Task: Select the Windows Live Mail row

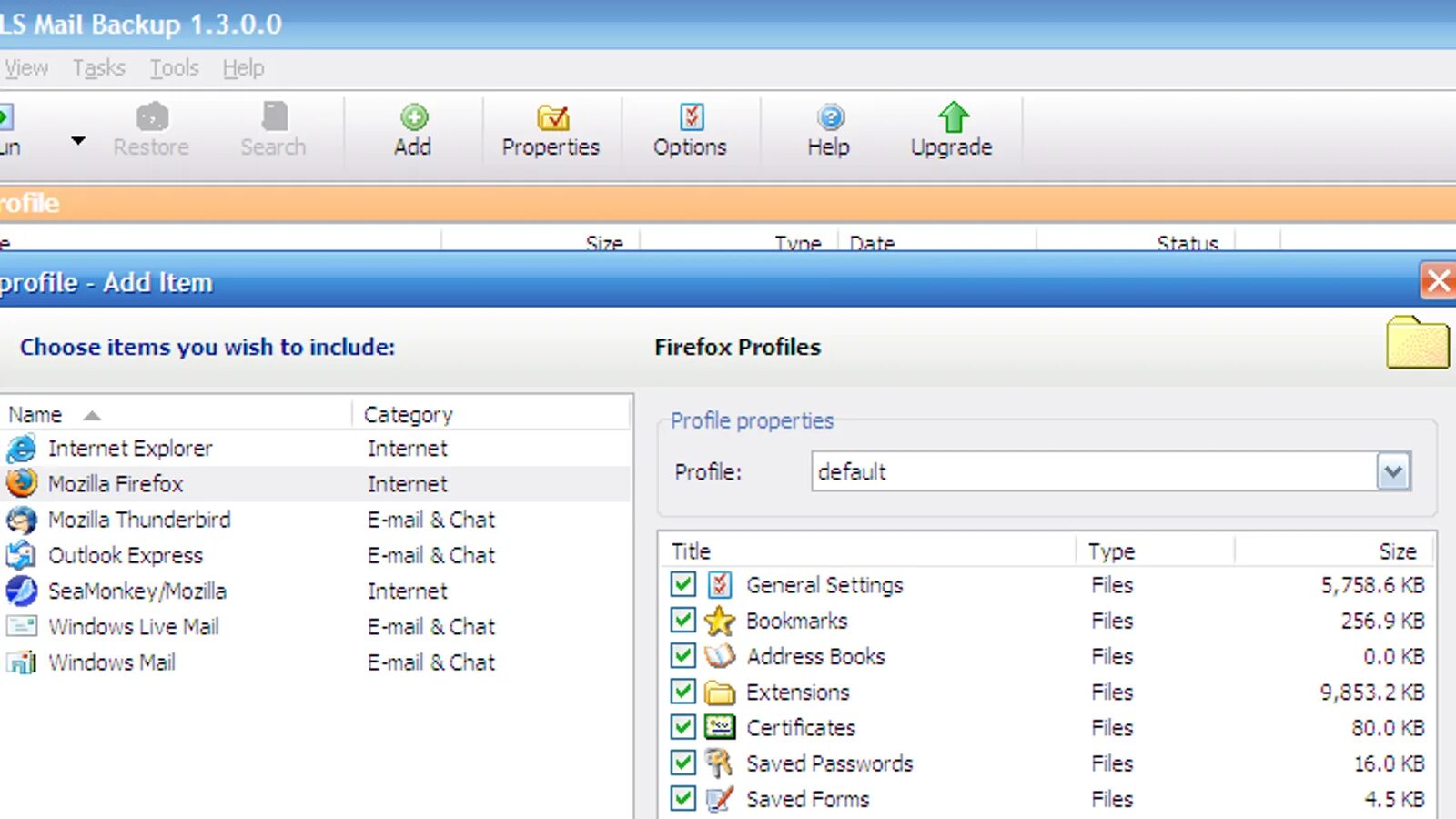Action: 316,626
